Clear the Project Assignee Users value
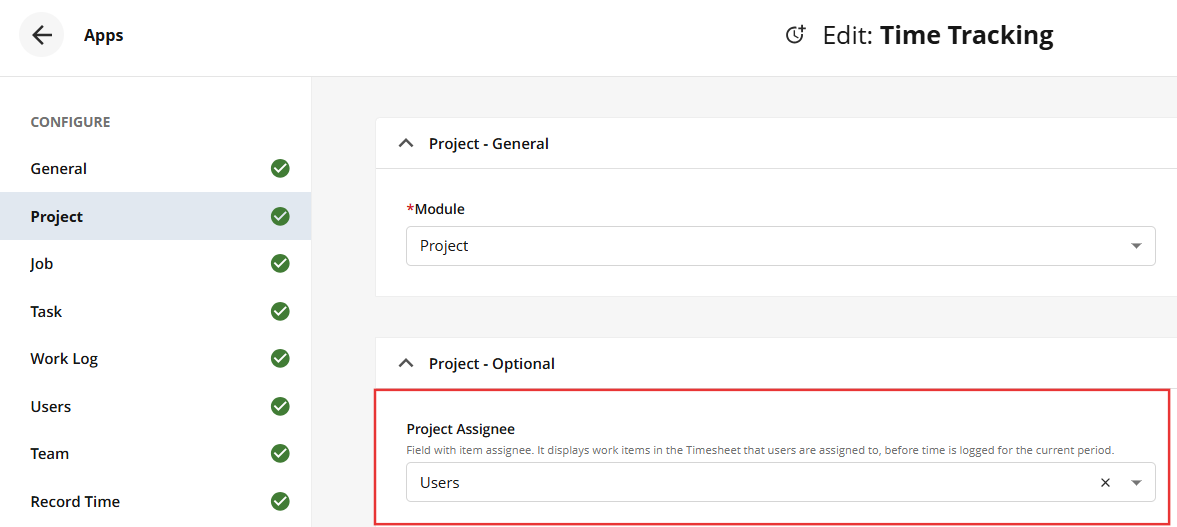 pos(1105,483)
